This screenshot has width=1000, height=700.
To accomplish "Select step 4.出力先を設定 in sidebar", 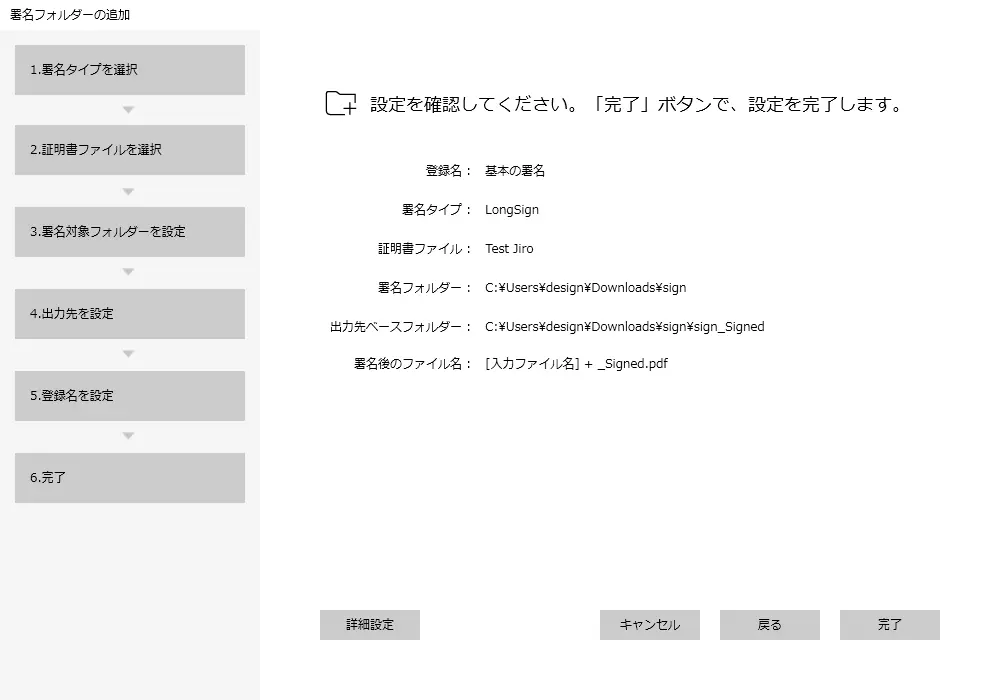I will click(x=130, y=314).
